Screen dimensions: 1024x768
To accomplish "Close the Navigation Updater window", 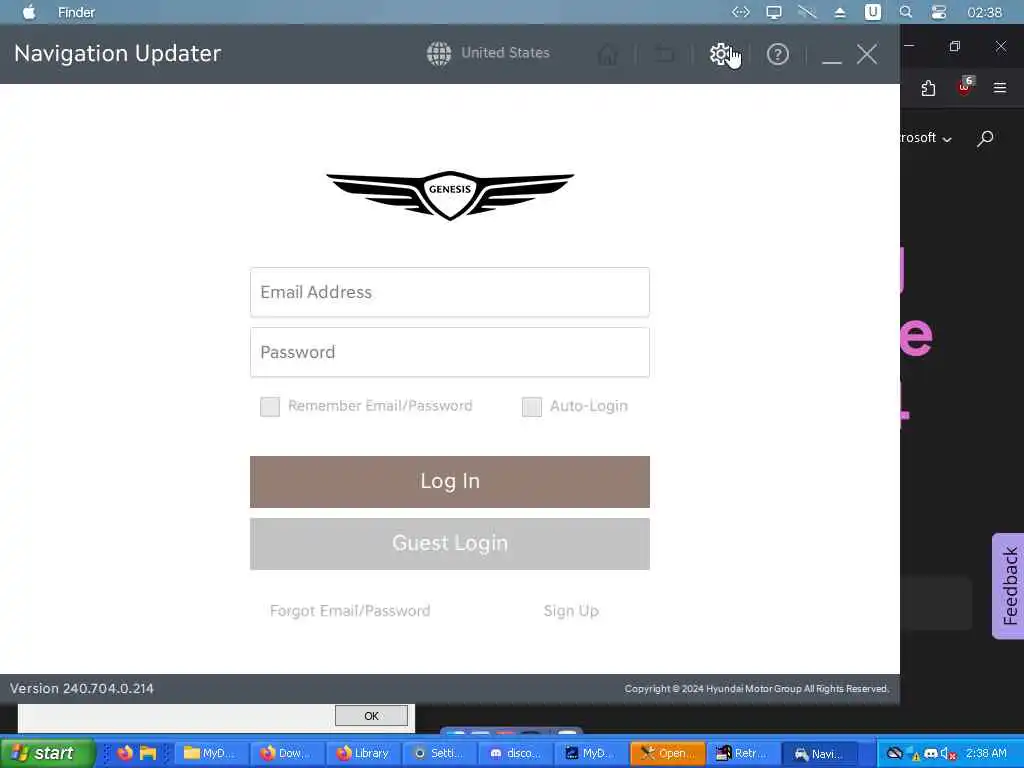I will click(x=867, y=54).
